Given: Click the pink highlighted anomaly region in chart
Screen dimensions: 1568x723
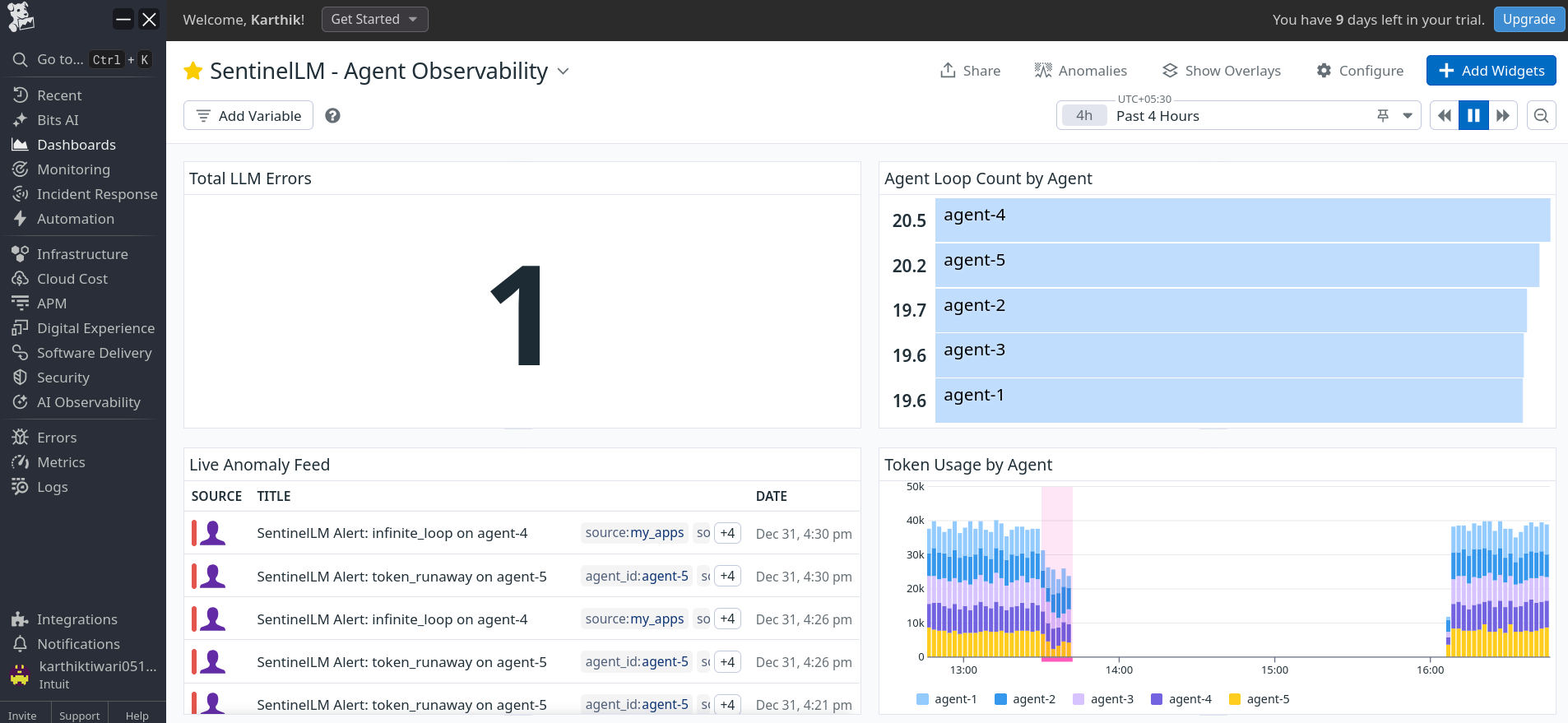Looking at the screenshot, I should [1057, 572].
